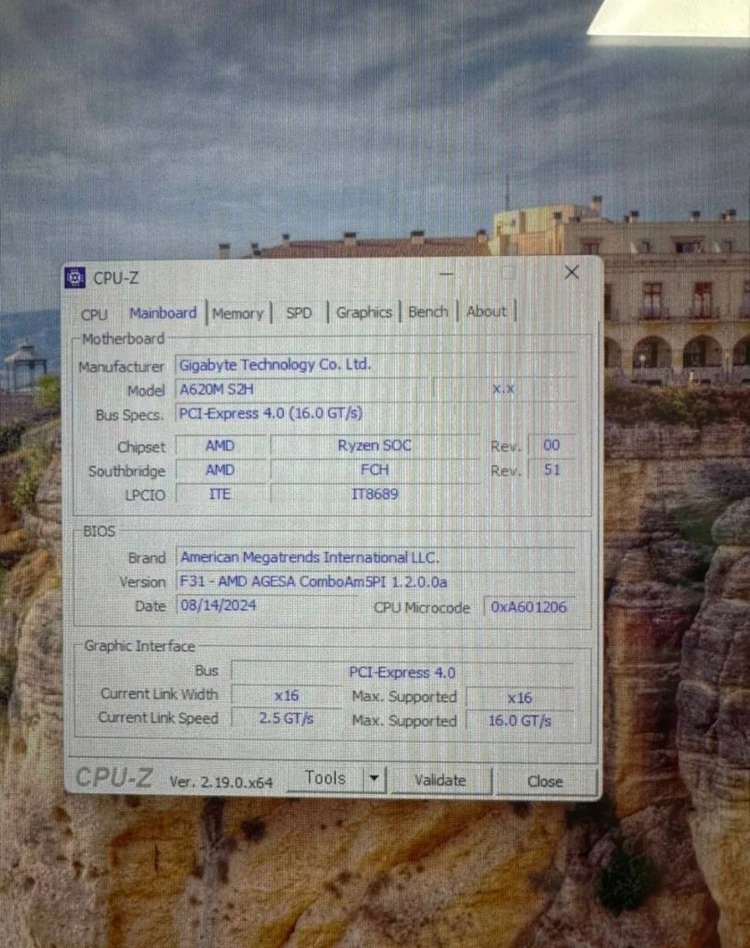The width and height of the screenshot is (750, 948).
Task: Click the IT8689 LPCIO value
Action: click(375, 494)
